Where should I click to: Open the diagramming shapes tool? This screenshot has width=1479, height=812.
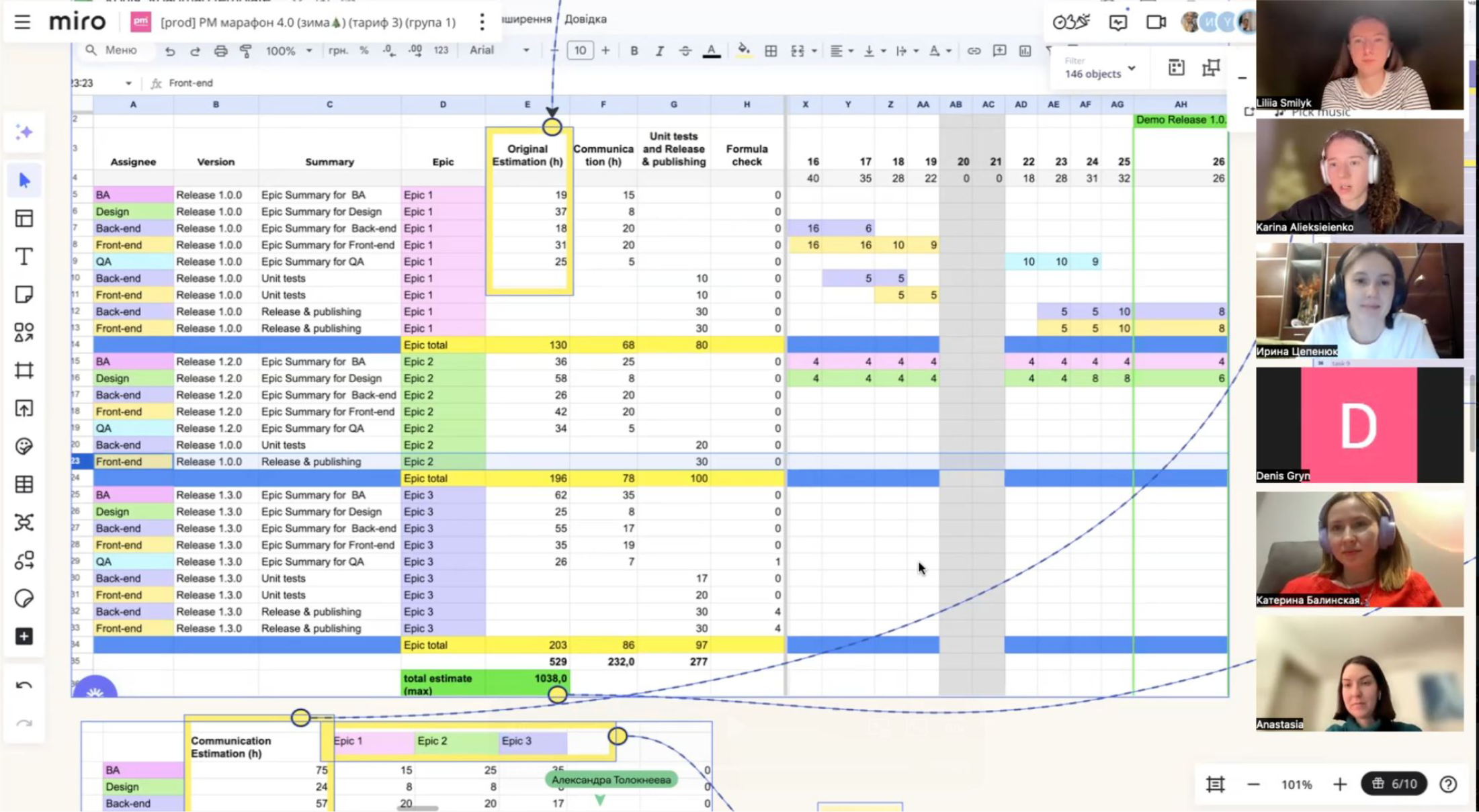pyautogui.click(x=24, y=560)
